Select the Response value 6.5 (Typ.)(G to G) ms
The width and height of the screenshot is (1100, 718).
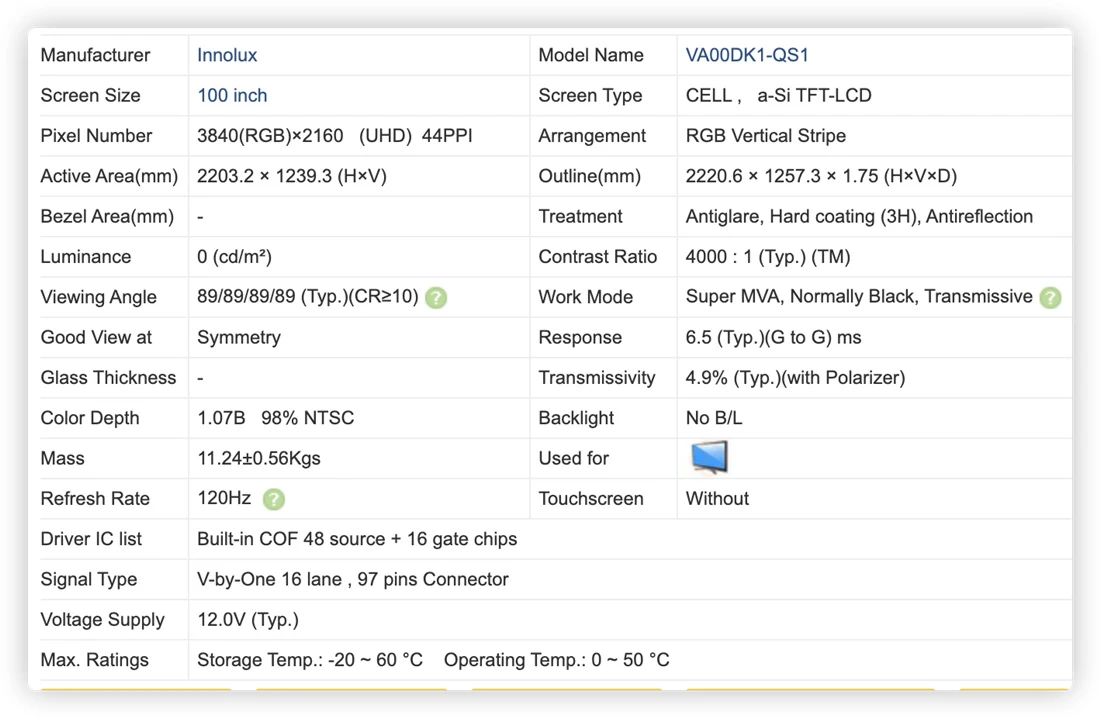click(x=773, y=338)
